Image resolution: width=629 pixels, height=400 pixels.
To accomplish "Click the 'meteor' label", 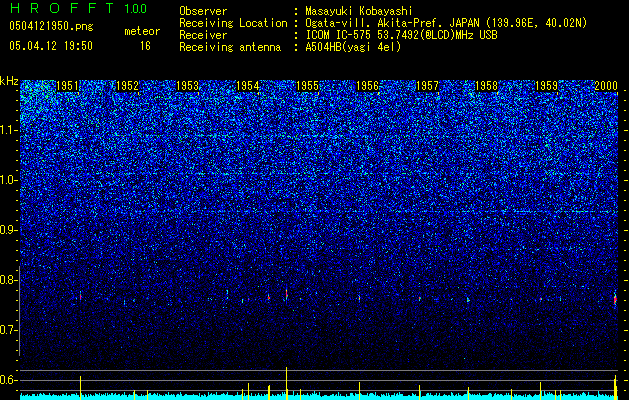I will click(x=142, y=31).
